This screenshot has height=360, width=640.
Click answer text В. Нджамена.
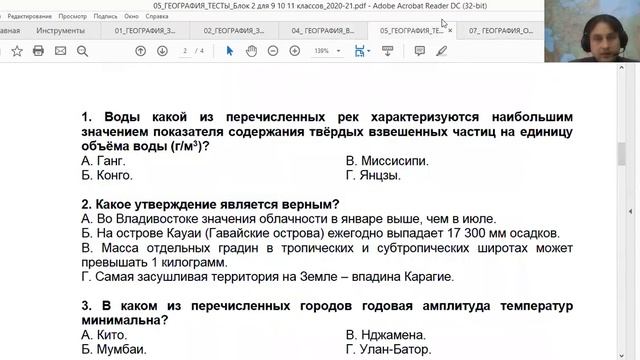tap(386, 335)
